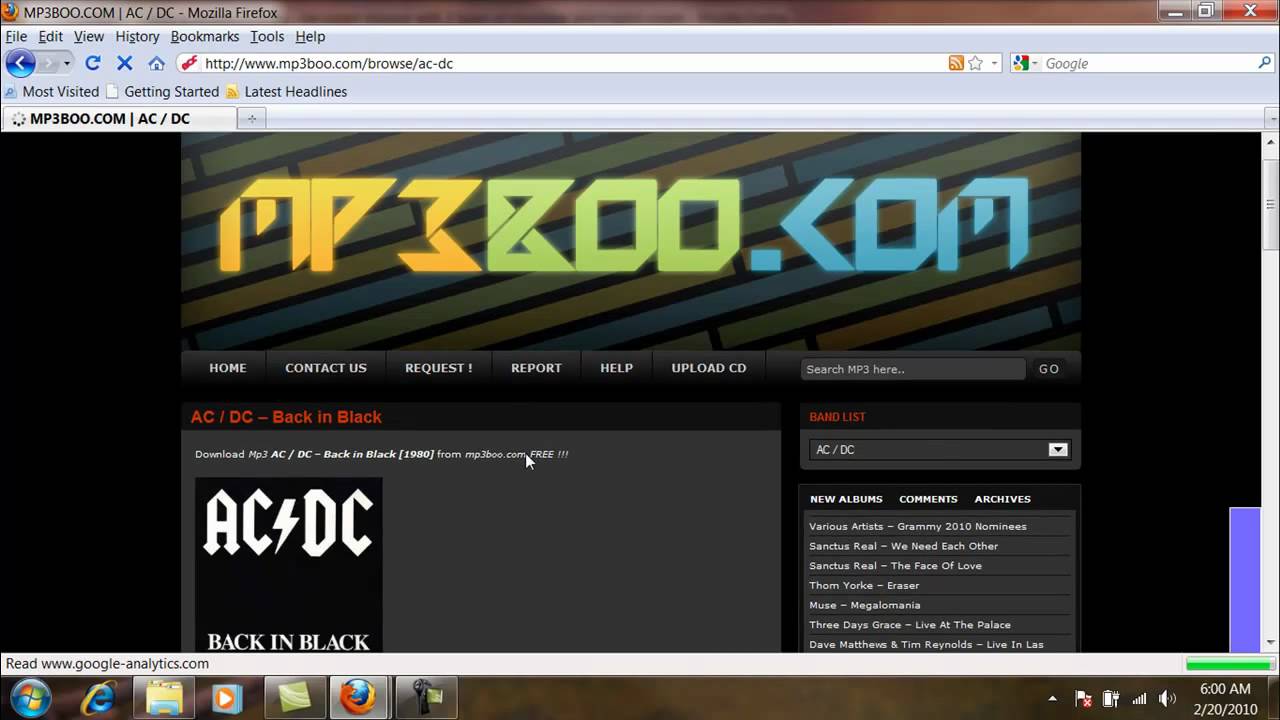This screenshot has width=1280, height=720.
Task: Open the Getting Started bookmark
Action: (x=162, y=91)
